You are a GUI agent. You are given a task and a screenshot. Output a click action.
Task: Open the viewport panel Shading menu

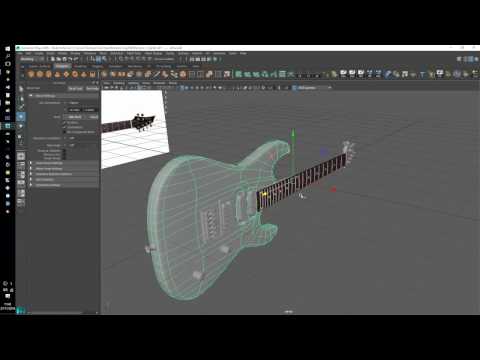(119, 83)
